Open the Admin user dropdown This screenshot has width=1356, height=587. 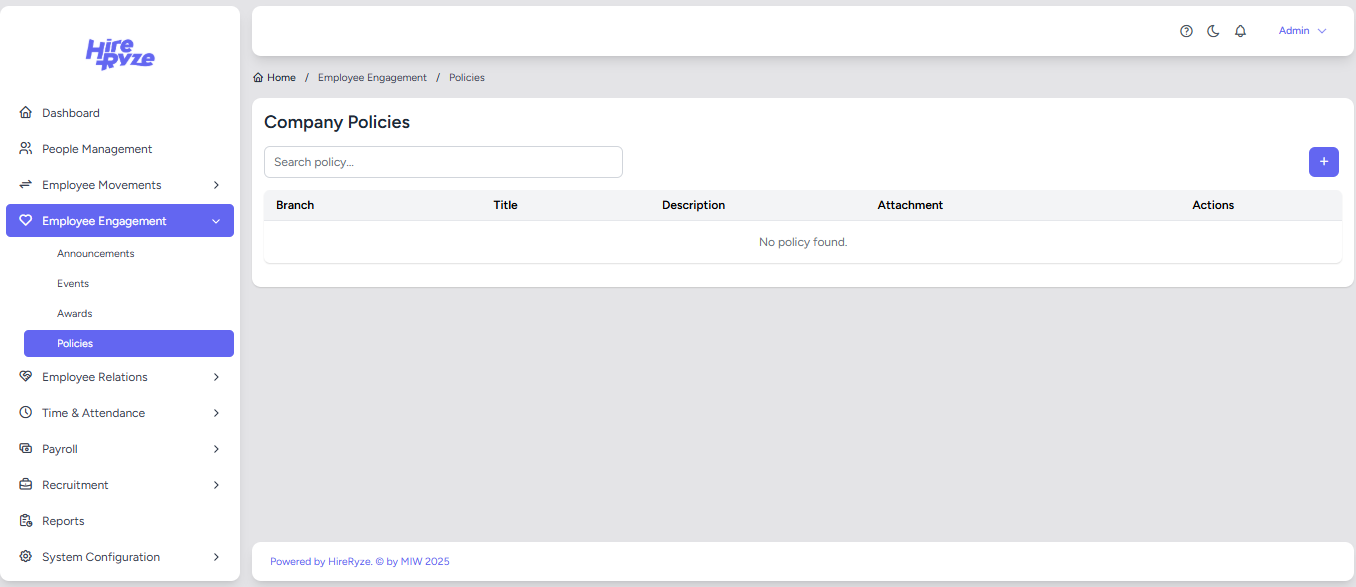(x=1302, y=31)
